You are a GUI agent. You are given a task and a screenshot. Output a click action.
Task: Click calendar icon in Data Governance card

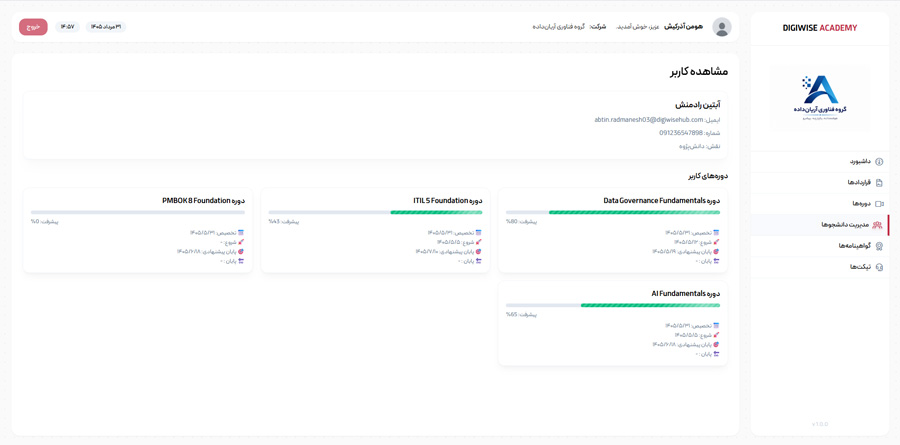tap(716, 233)
